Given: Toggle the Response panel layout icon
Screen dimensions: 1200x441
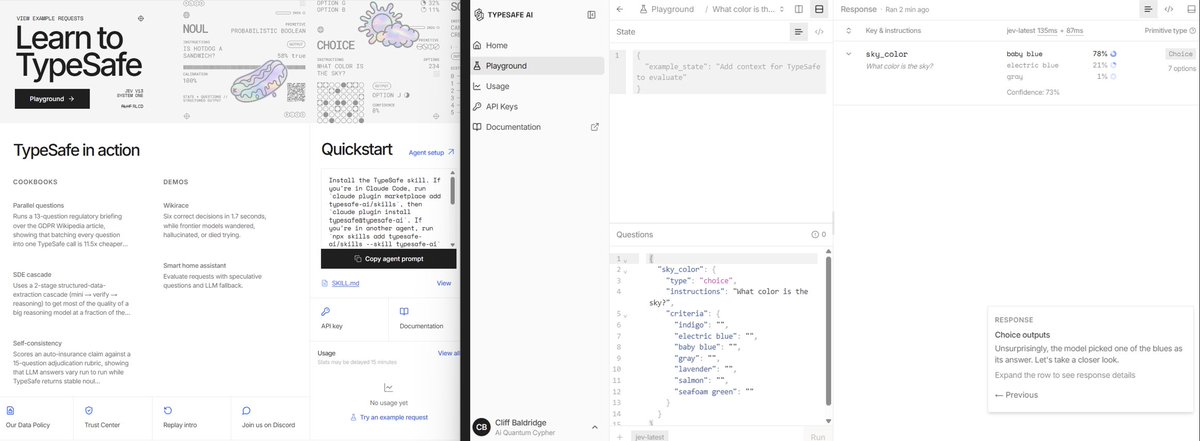Looking at the screenshot, I should click(x=1189, y=9).
